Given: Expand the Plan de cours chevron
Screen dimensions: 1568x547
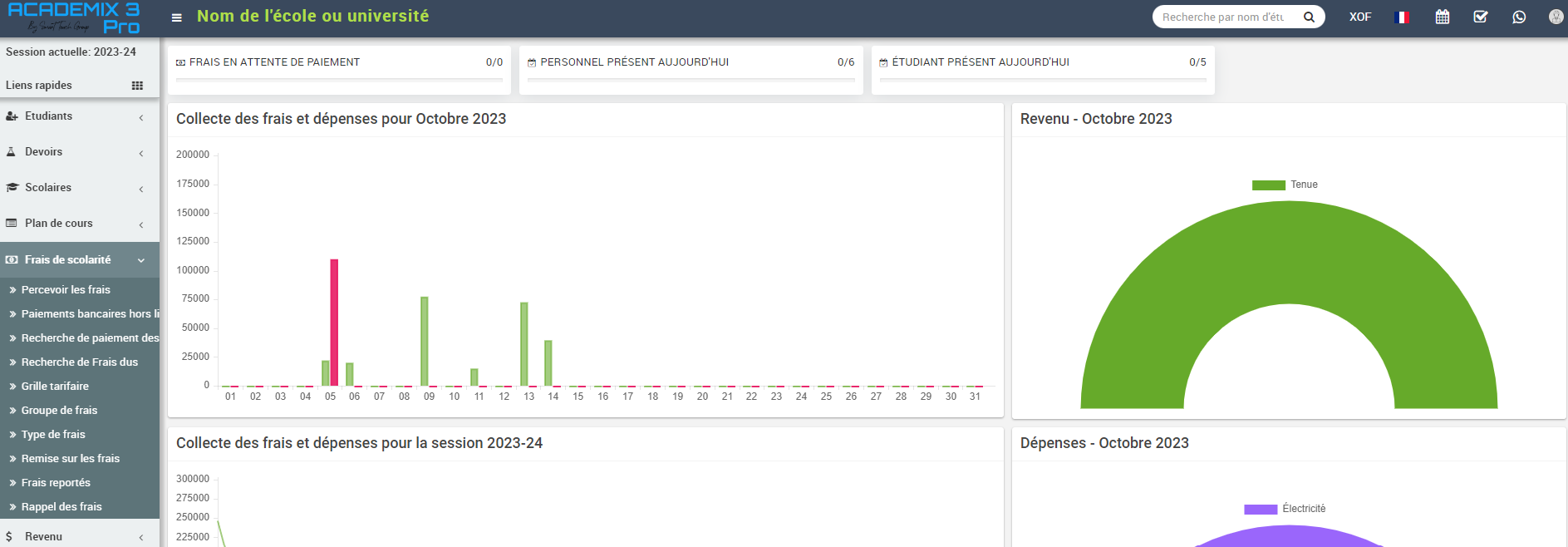Looking at the screenshot, I should 141,224.
